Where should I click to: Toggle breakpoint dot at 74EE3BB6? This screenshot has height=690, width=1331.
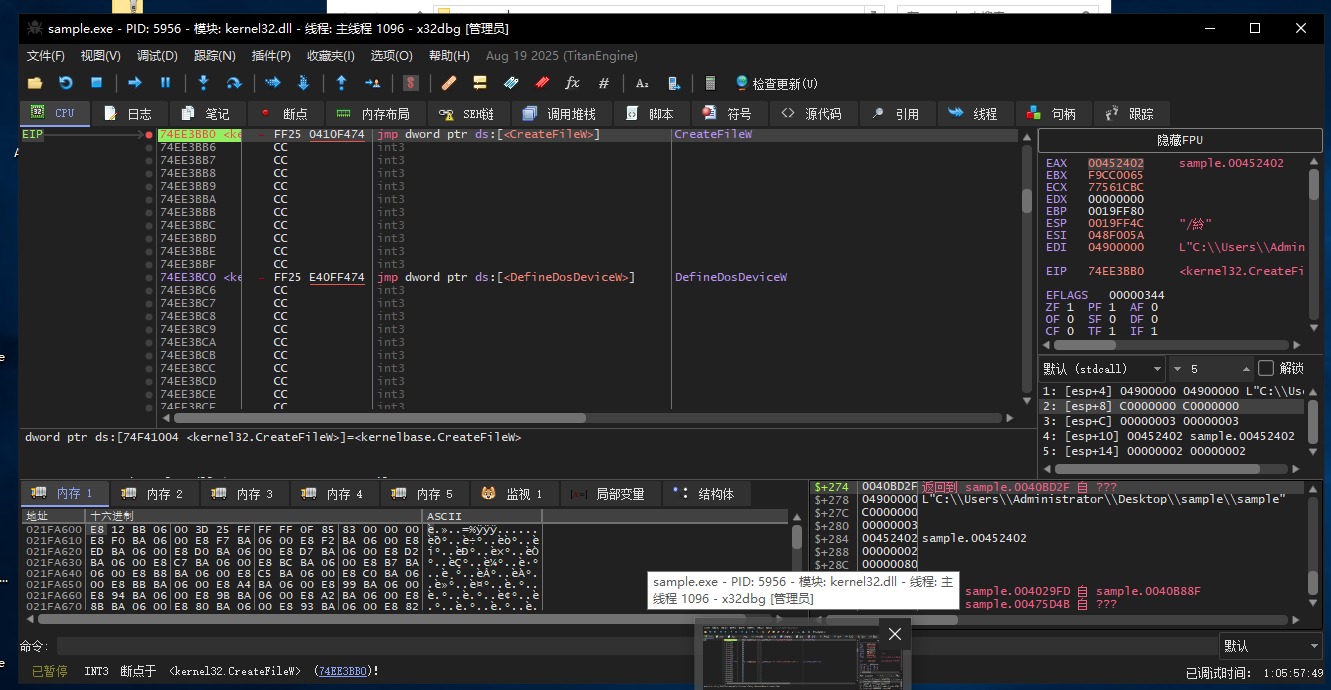point(149,147)
